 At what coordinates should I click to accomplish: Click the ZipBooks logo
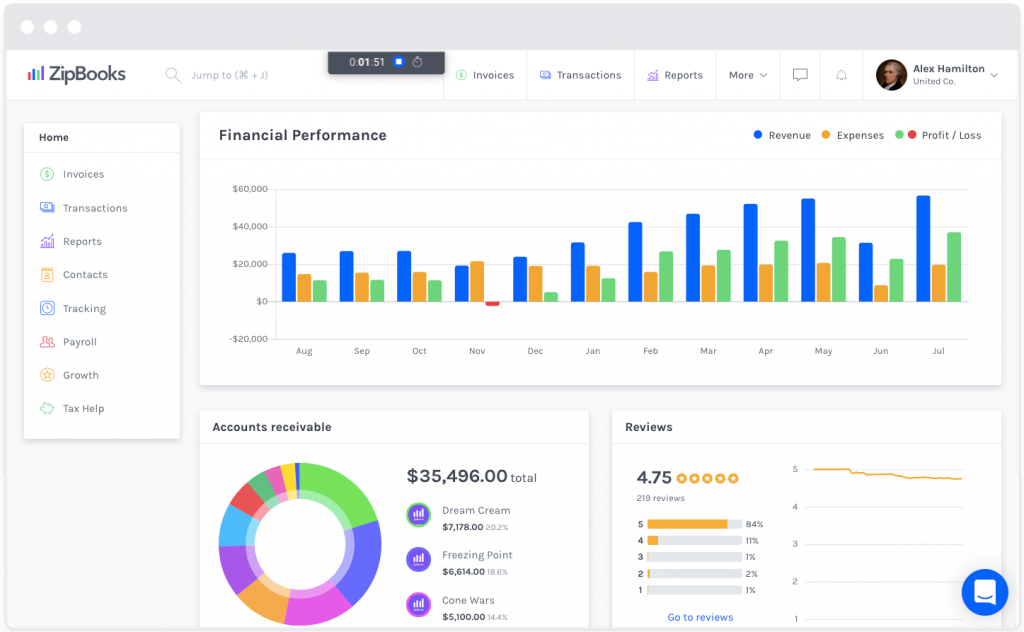[x=76, y=74]
